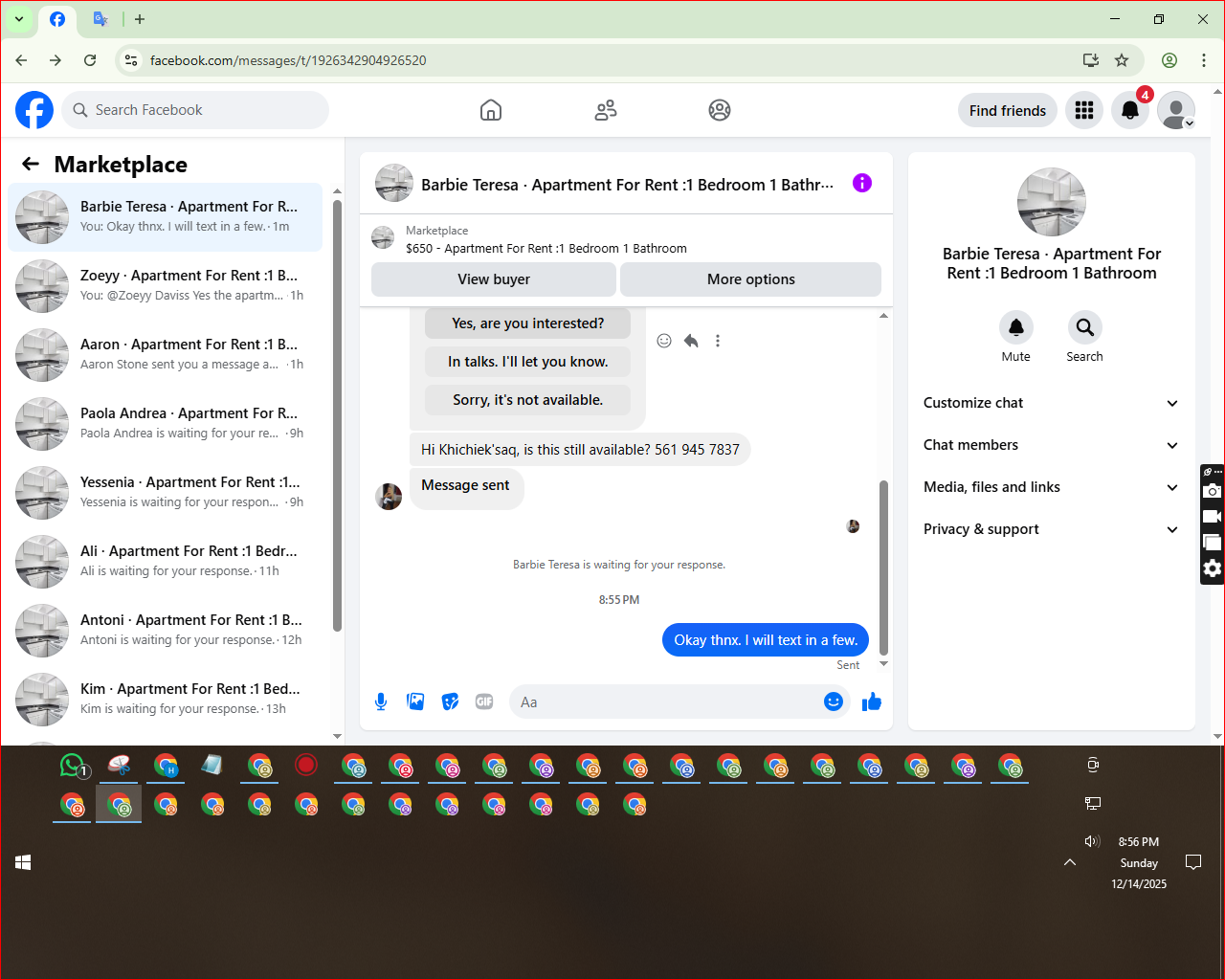Click the Find friends button
The height and width of the screenshot is (980, 1225).
(x=1008, y=111)
